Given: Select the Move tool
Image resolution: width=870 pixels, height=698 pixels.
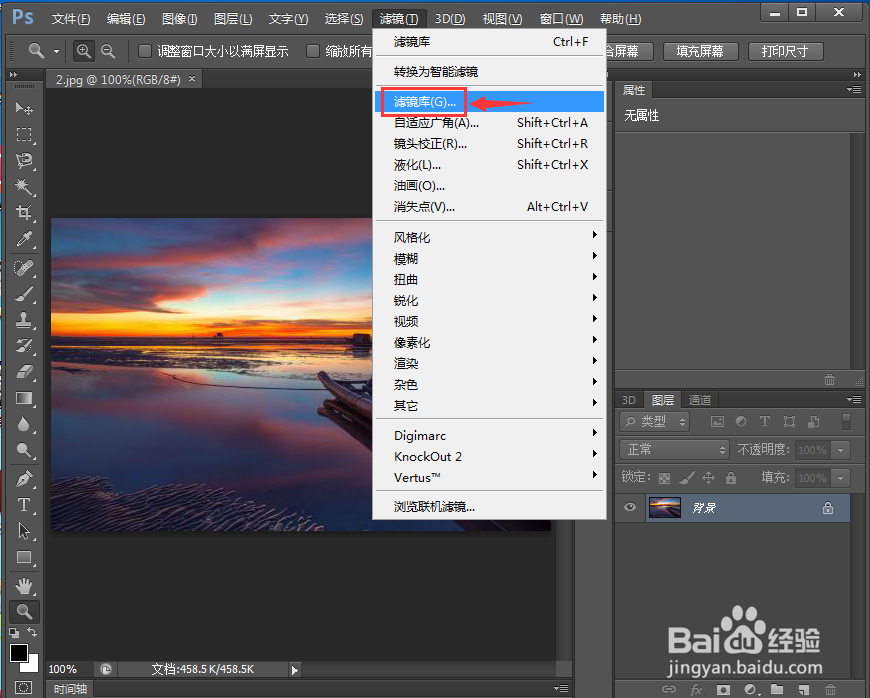Looking at the screenshot, I should point(23,108).
